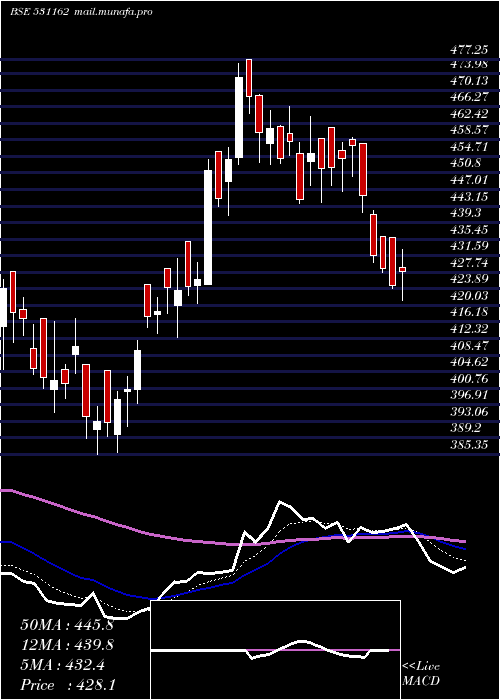
Task: Click the 50MA : 445.8 readout
Action: point(67,625)
